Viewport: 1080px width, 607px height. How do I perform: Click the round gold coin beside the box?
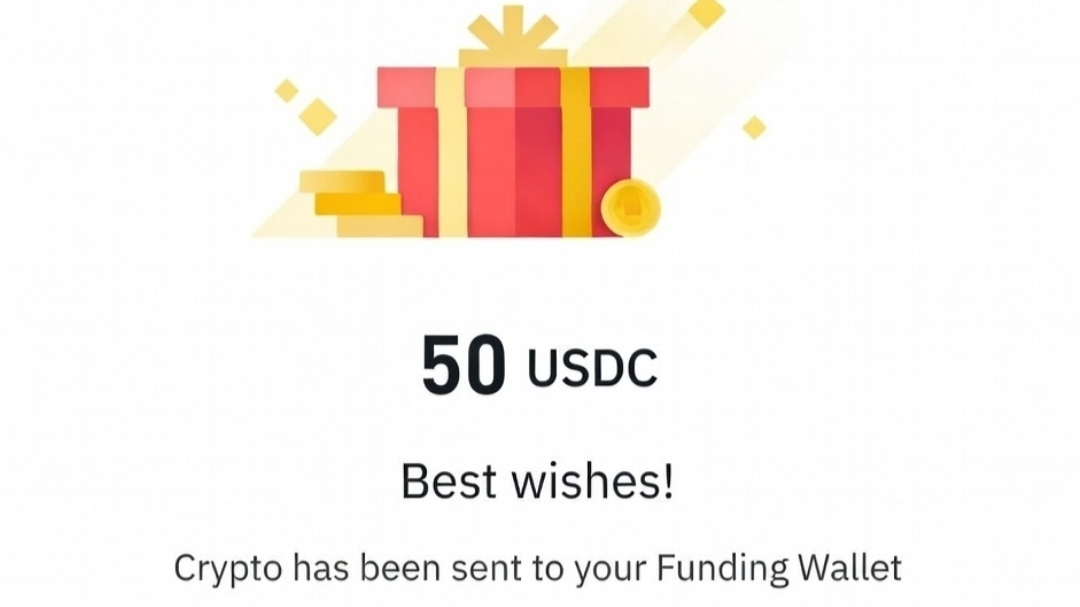tap(630, 208)
